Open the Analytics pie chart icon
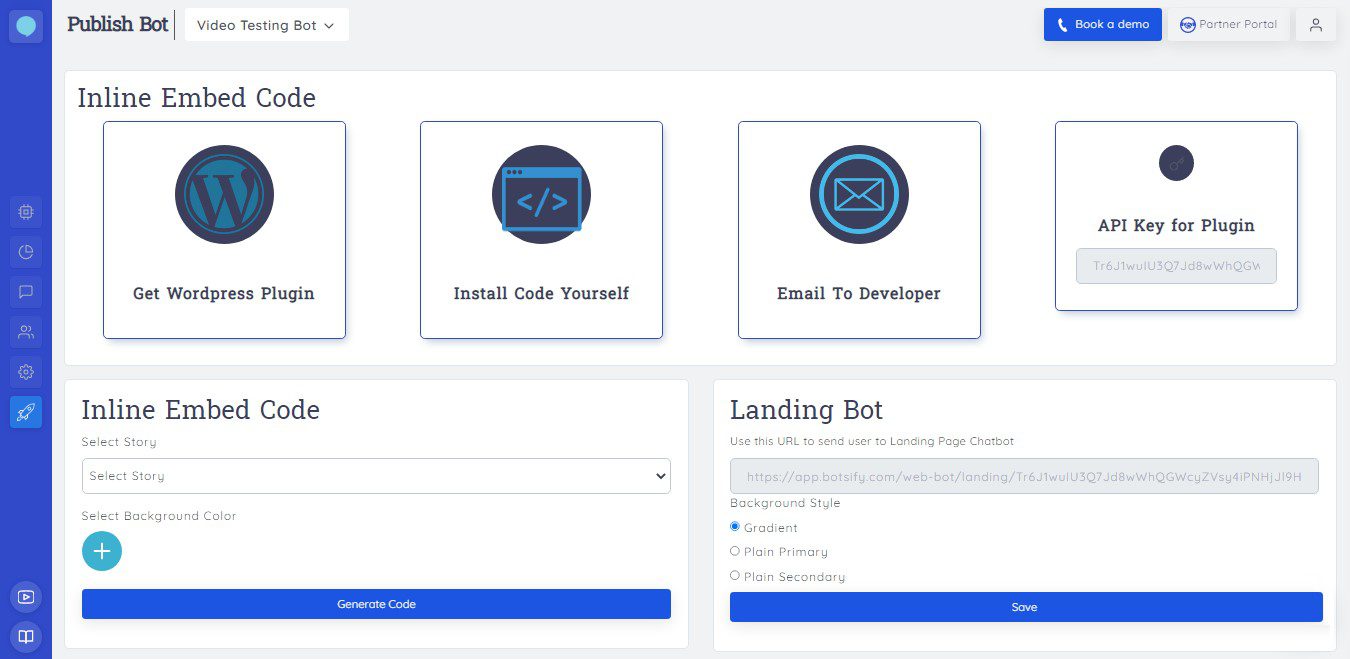 click(x=26, y=252)
